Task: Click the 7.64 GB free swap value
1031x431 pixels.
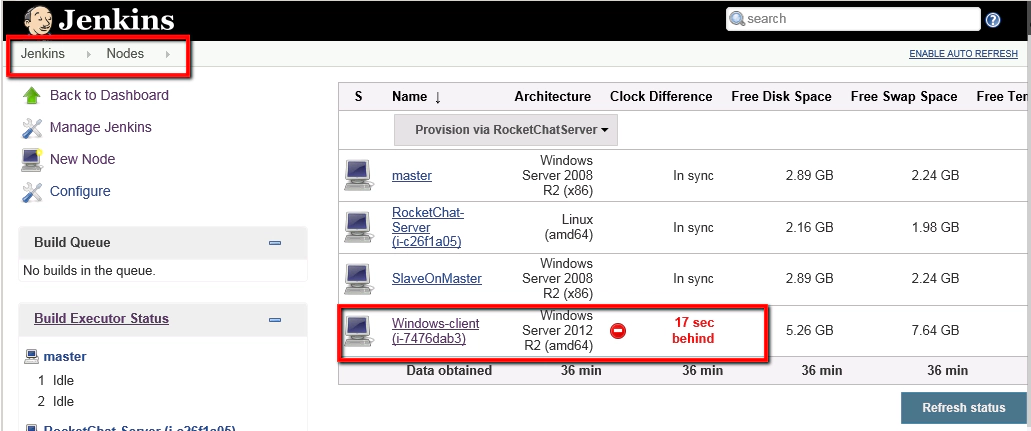Action: (x=935, y=330)
